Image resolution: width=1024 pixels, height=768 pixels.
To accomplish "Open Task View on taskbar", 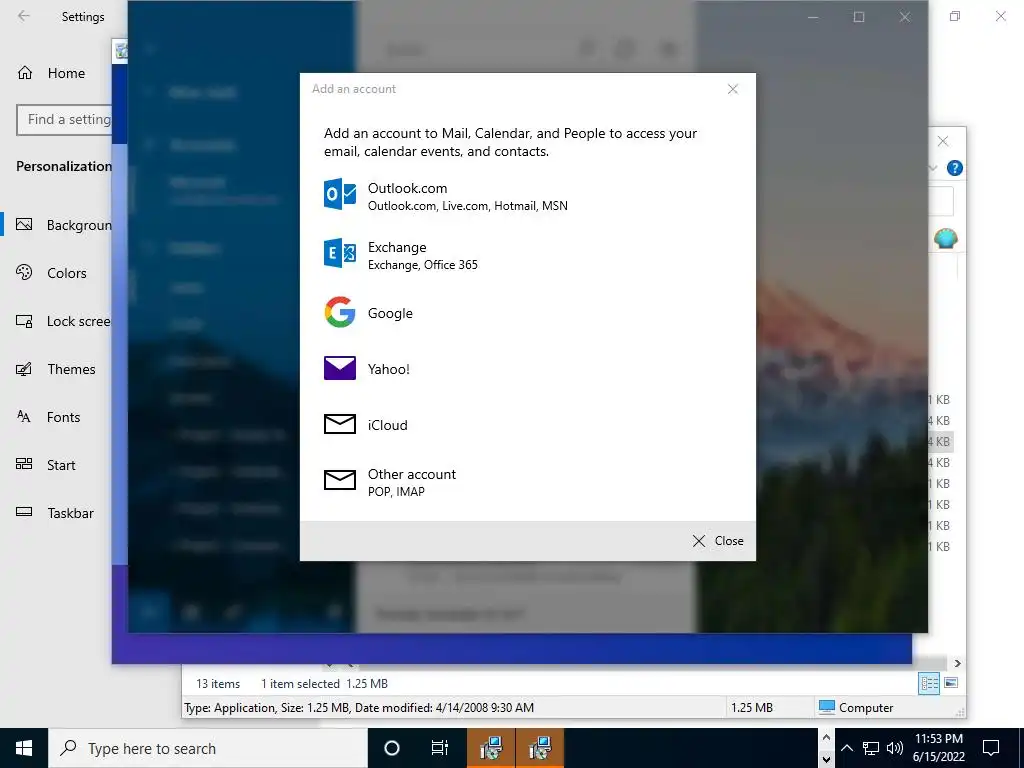I will 440,748.
